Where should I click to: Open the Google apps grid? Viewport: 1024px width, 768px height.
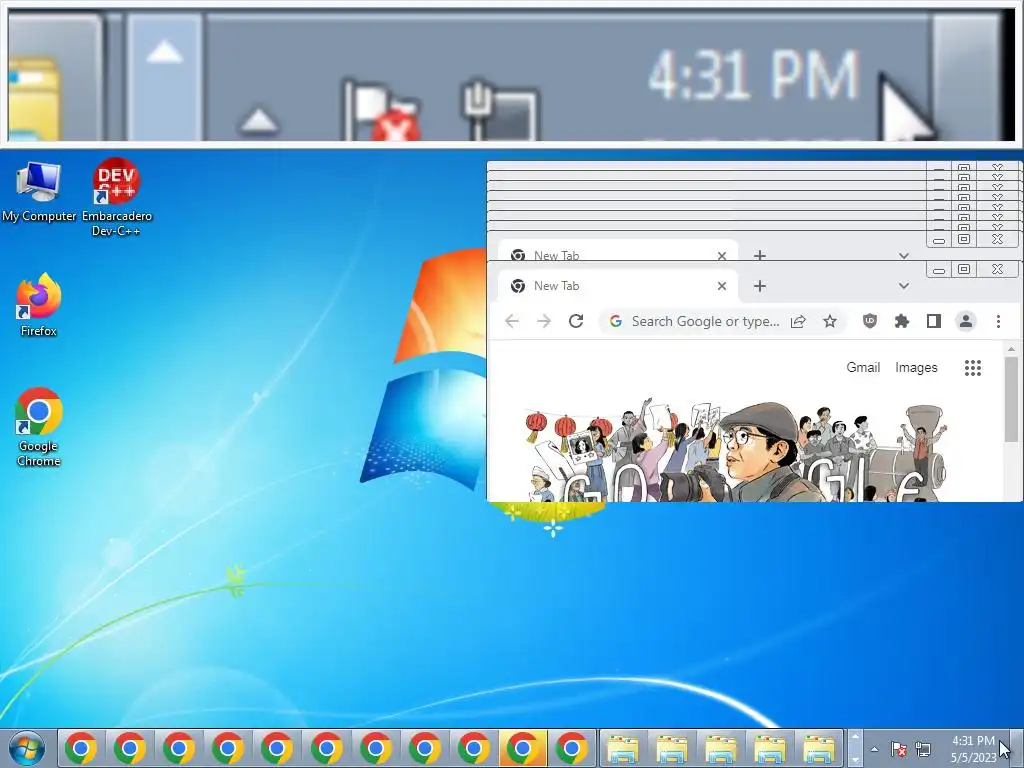973,368
